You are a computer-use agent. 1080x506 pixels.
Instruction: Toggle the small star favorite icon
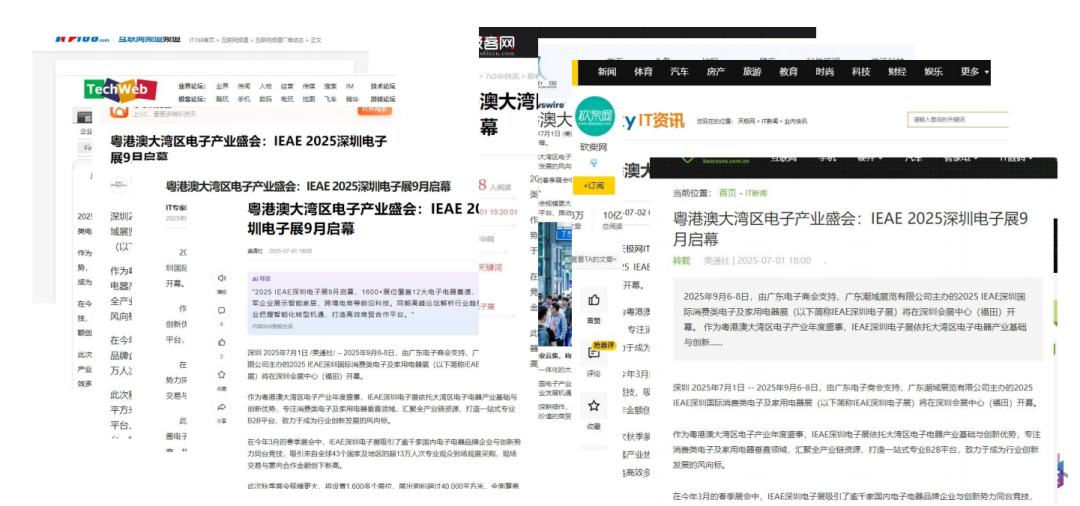pyautogui.click(x=221, y=375)
